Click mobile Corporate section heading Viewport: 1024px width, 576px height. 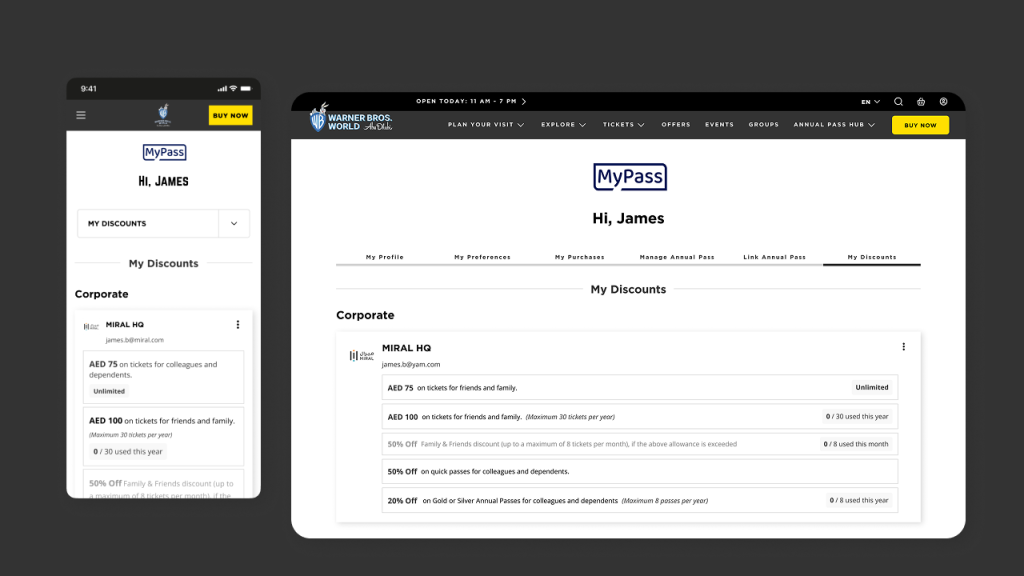[101, 294]
